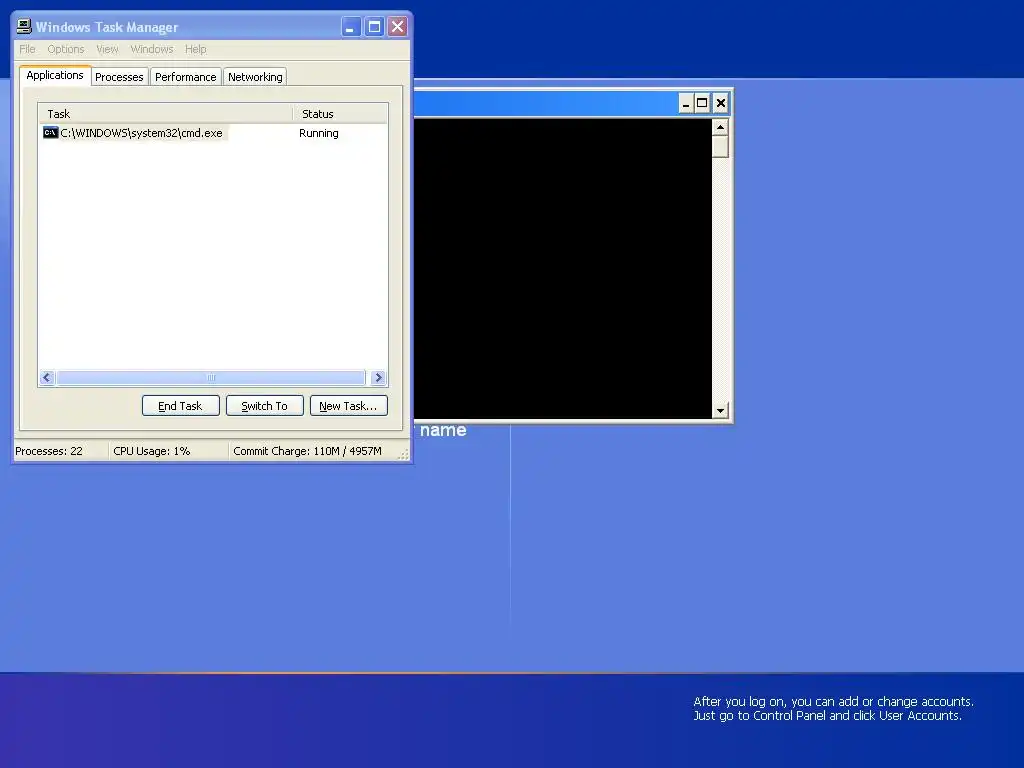Click the Task Manager resize grip corner

point(404,454)
